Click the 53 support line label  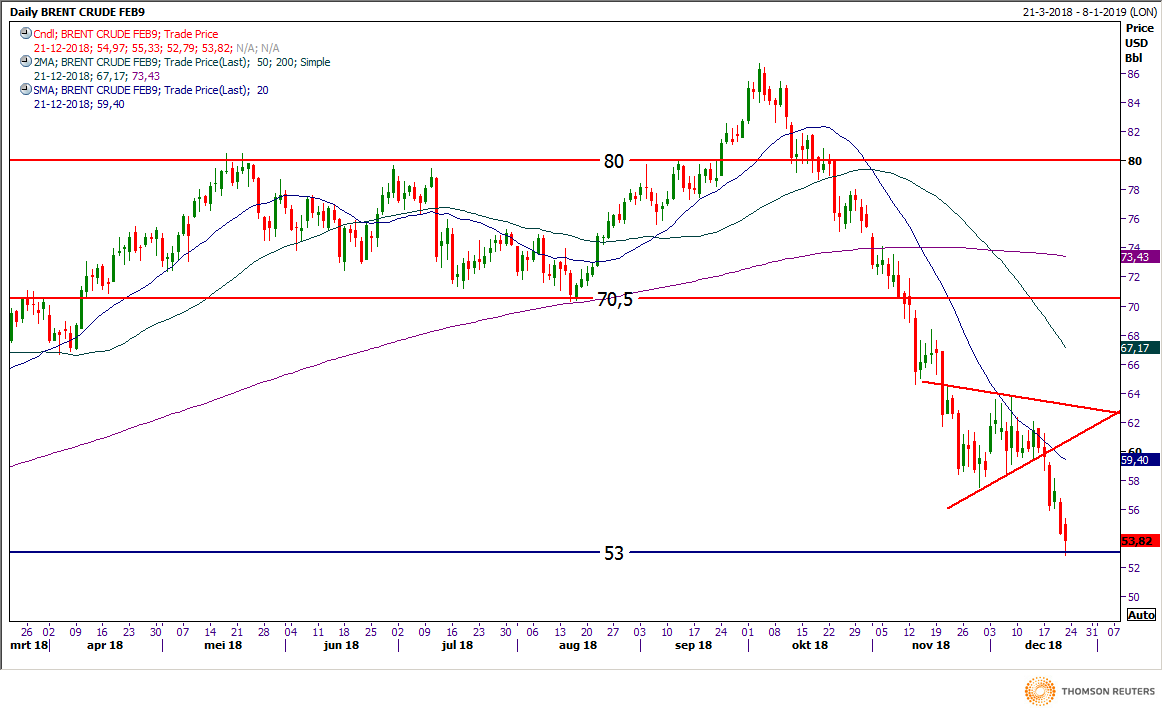click(613, 553)
